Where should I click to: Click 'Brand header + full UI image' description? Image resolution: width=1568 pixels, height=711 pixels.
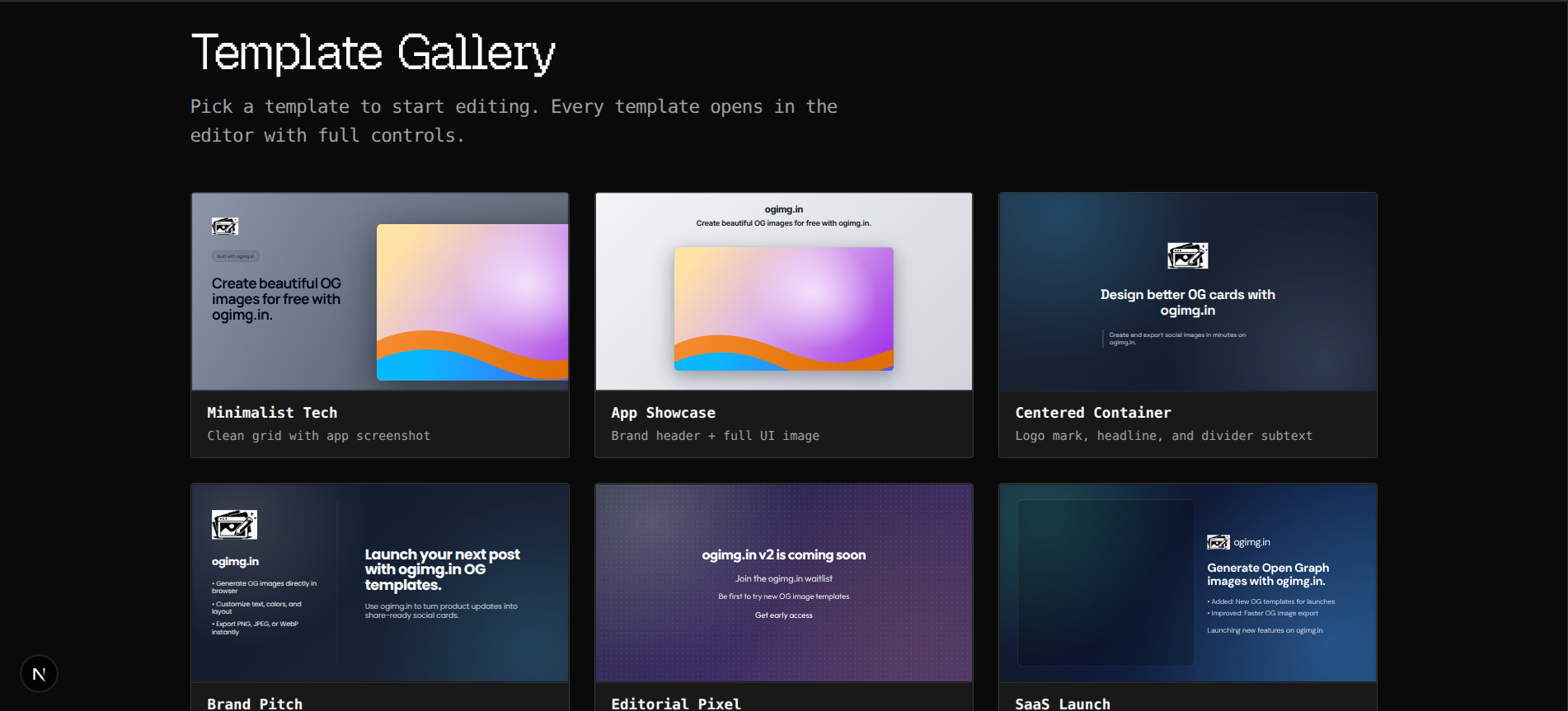click(x=715, y=436)
